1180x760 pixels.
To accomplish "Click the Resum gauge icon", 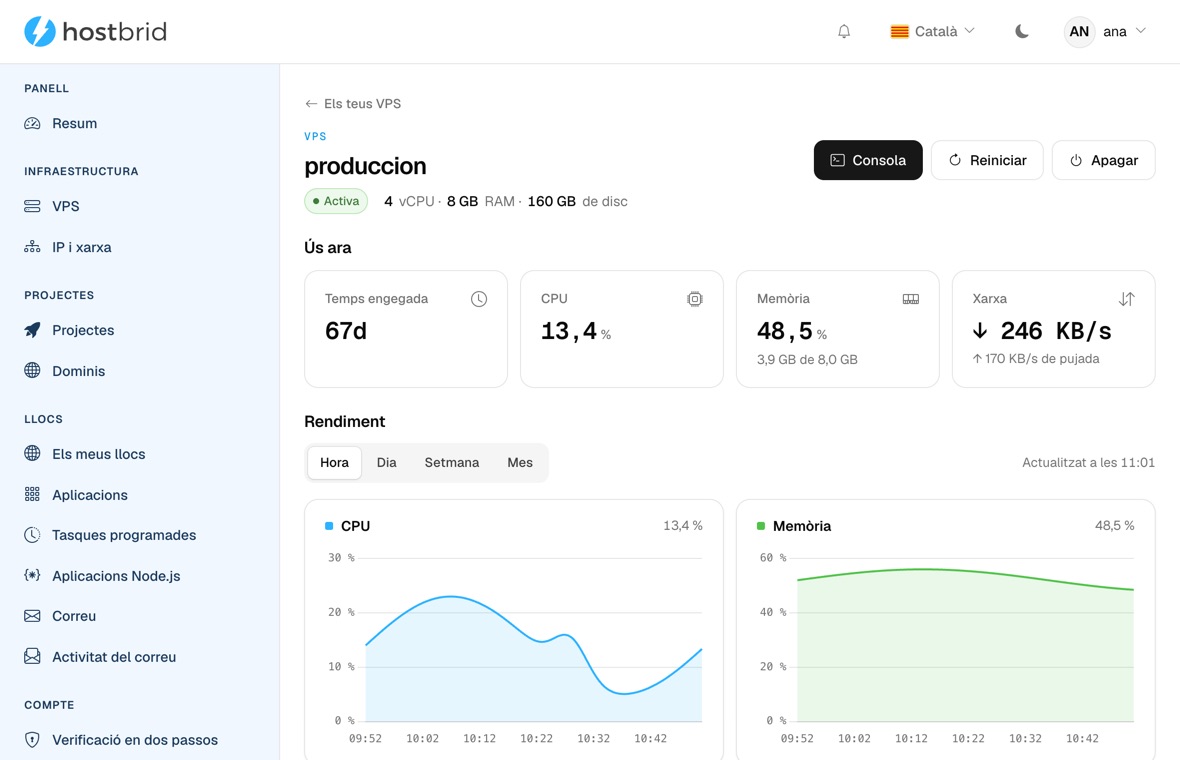I will click(32, 123).
